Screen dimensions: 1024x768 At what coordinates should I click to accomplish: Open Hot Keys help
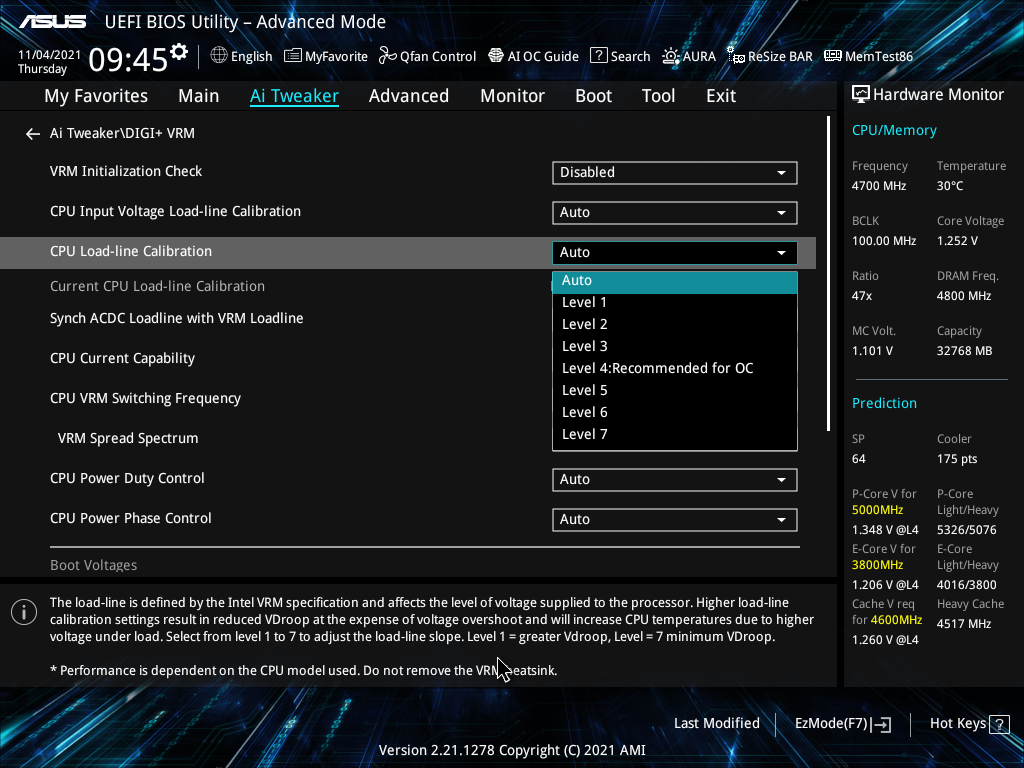click(969, 724)
